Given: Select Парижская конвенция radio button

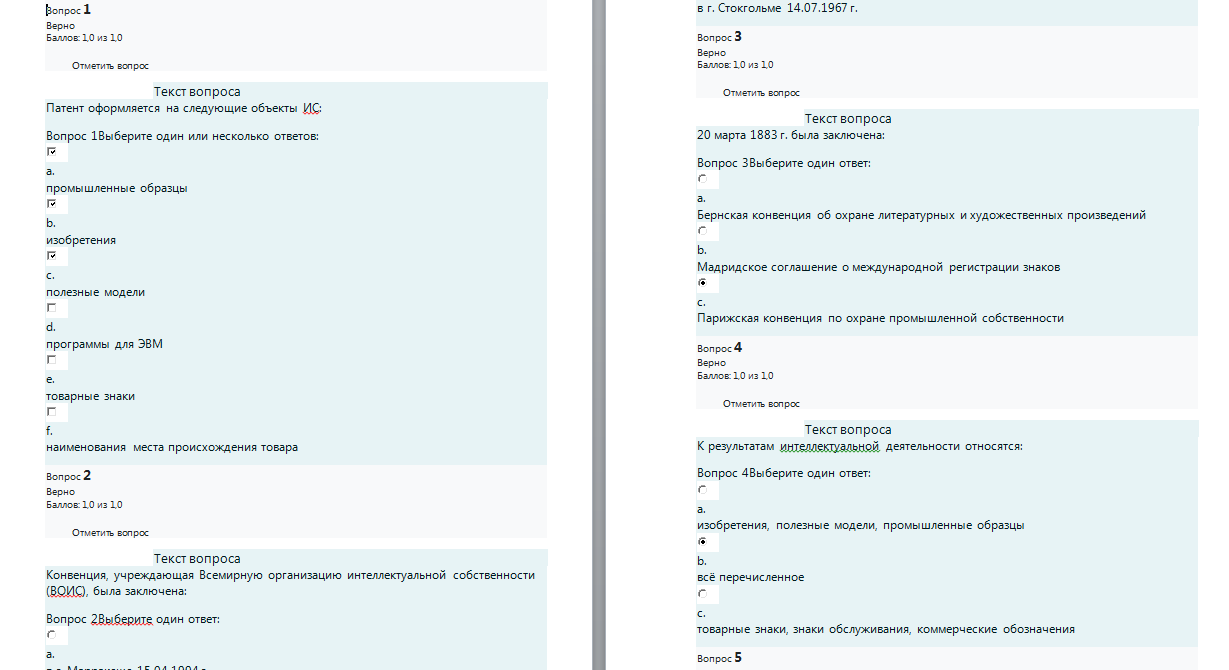Looking at the screenshot, I should click(702, 283).
